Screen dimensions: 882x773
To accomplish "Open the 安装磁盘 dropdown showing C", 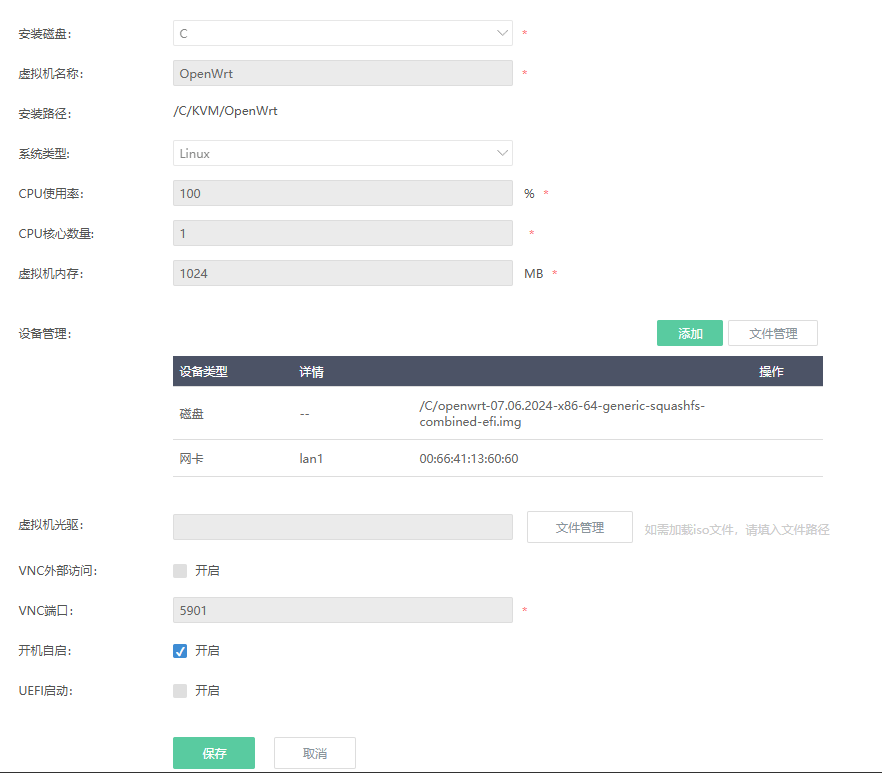I will 342,33.
